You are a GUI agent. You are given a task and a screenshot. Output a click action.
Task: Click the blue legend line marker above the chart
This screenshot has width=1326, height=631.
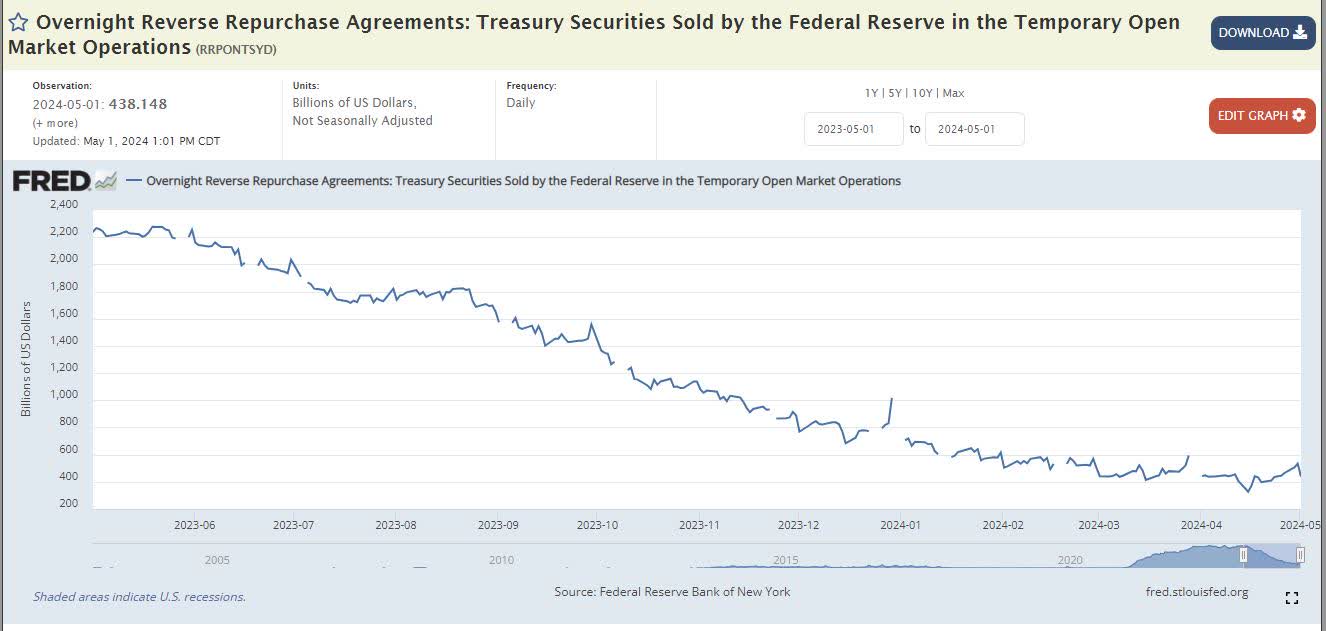tap(133, 181)
